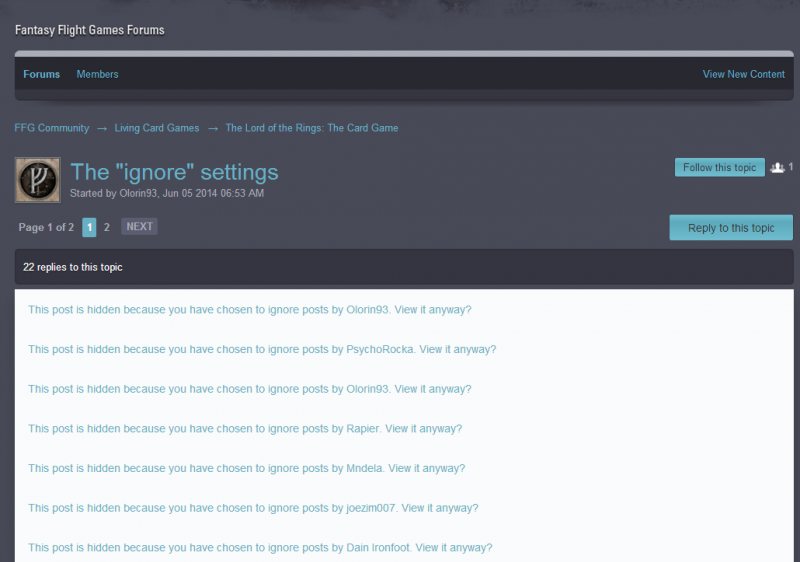Open The Lord of the Rings: The Card Game breadcrumb

(312, 128)
